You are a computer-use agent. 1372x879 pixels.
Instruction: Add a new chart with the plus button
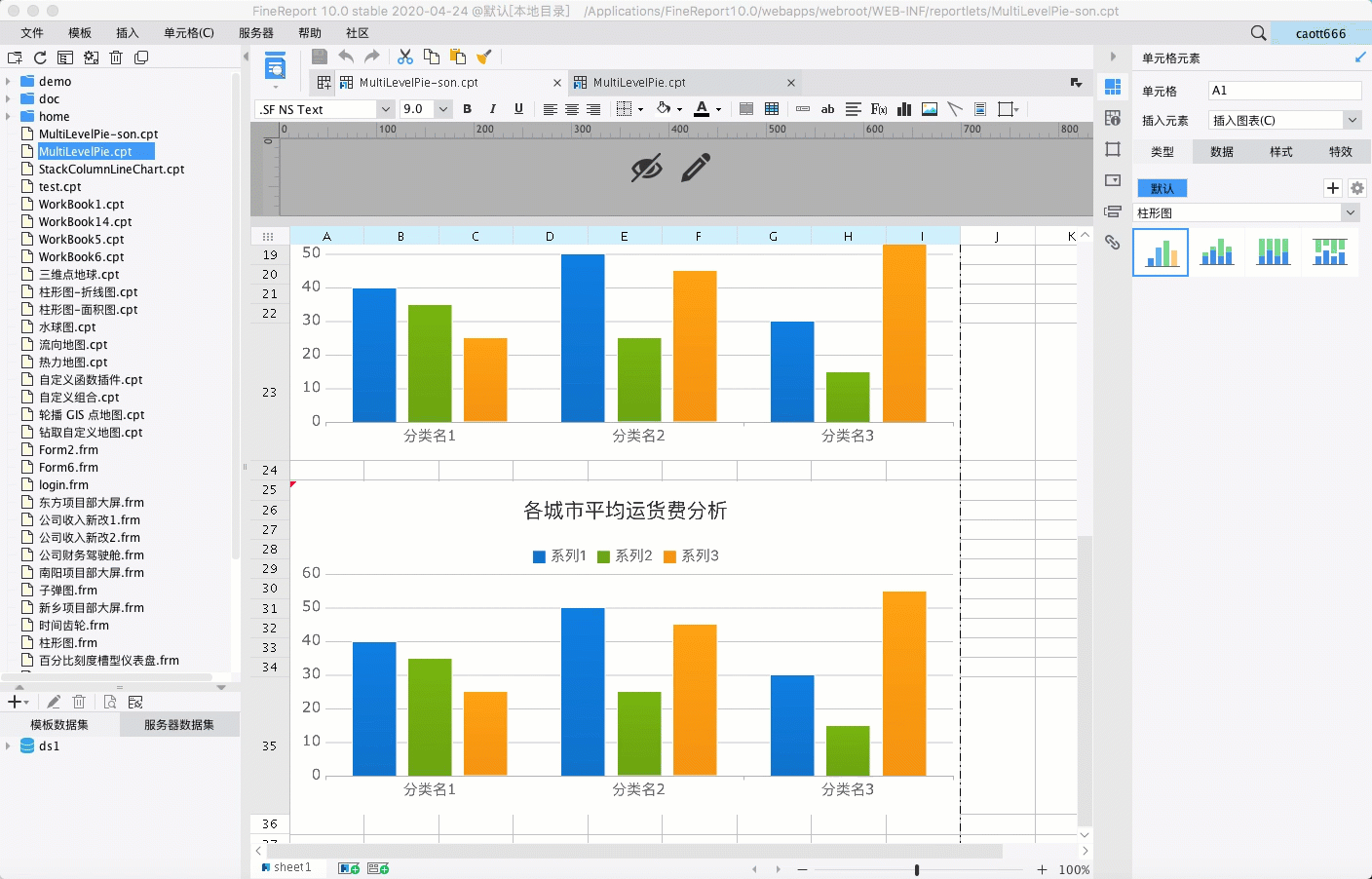1333,188
